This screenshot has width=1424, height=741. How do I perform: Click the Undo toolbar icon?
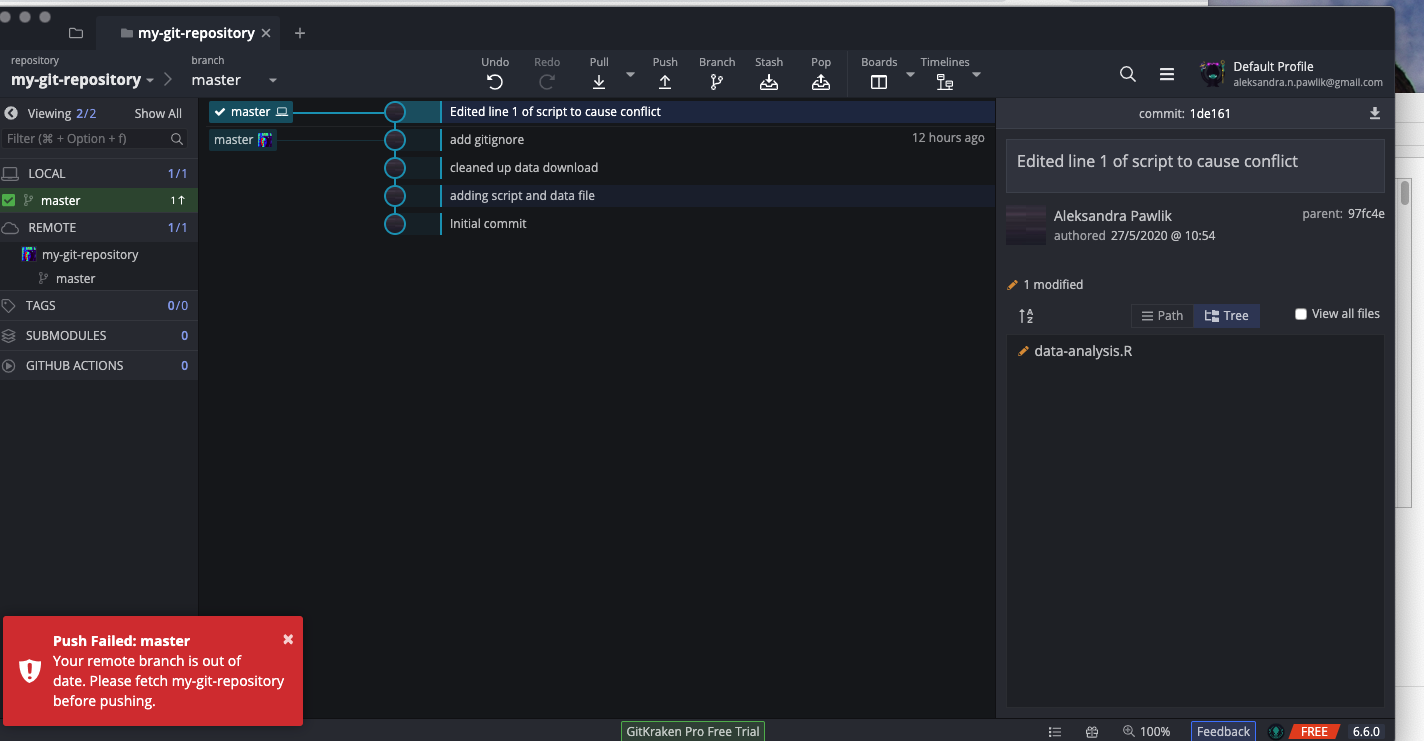[495, 82]
